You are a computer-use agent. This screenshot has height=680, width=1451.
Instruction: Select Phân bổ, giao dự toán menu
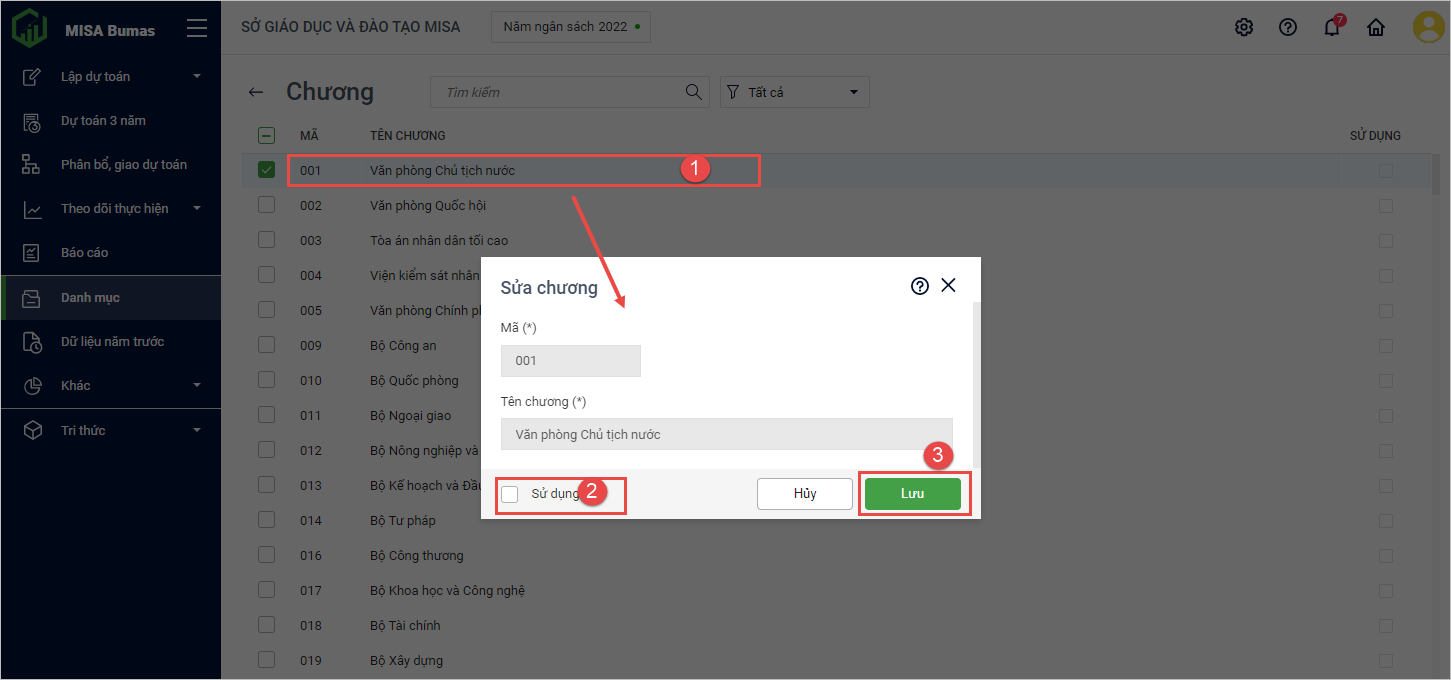123,164
